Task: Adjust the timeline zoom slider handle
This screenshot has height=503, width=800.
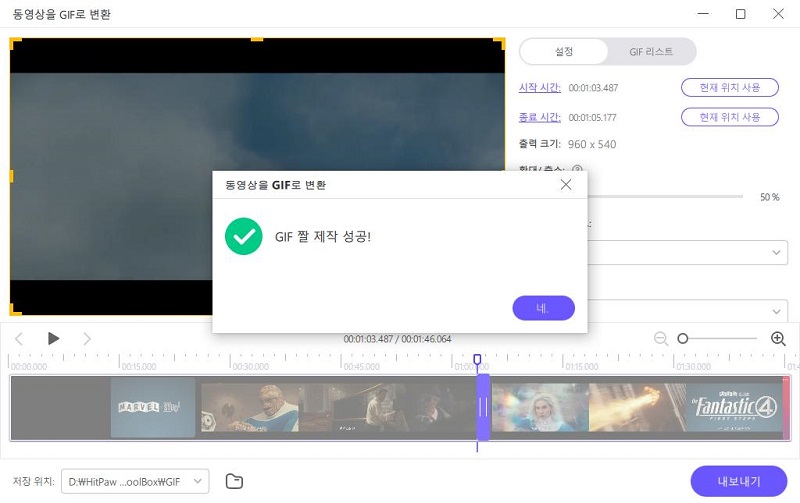Action: coord(683,338)
